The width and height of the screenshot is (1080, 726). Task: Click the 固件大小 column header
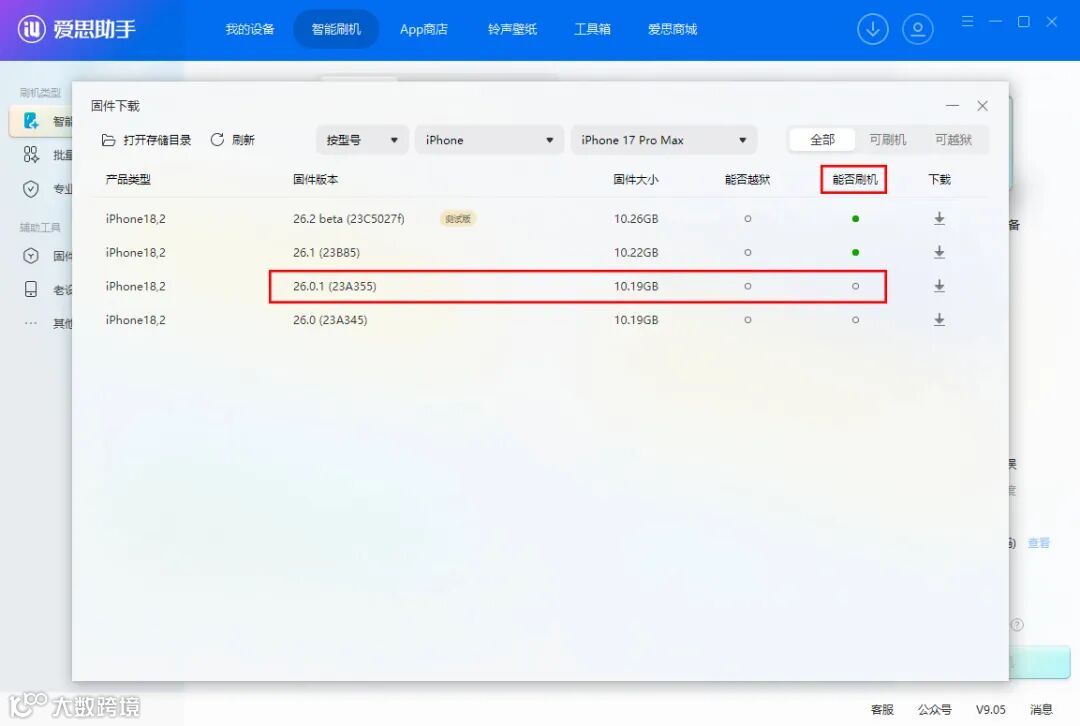point(636,179)
